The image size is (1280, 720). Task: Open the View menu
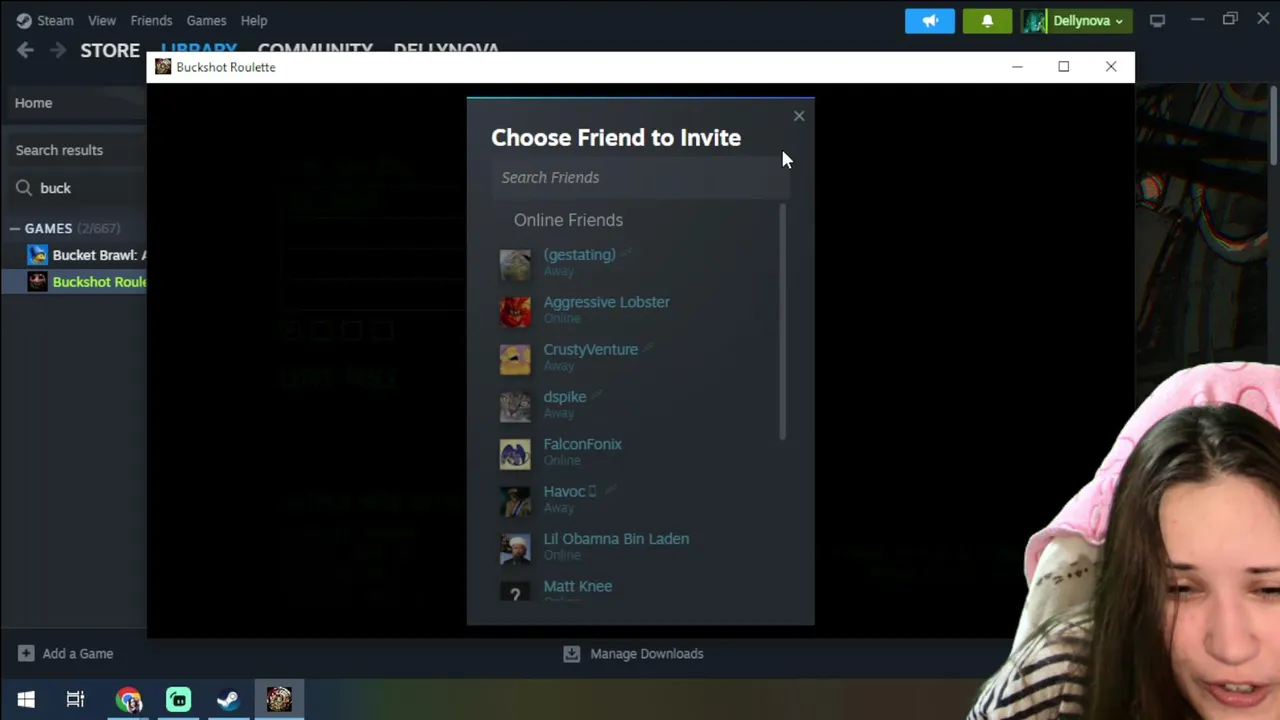[x=102, y=20]
